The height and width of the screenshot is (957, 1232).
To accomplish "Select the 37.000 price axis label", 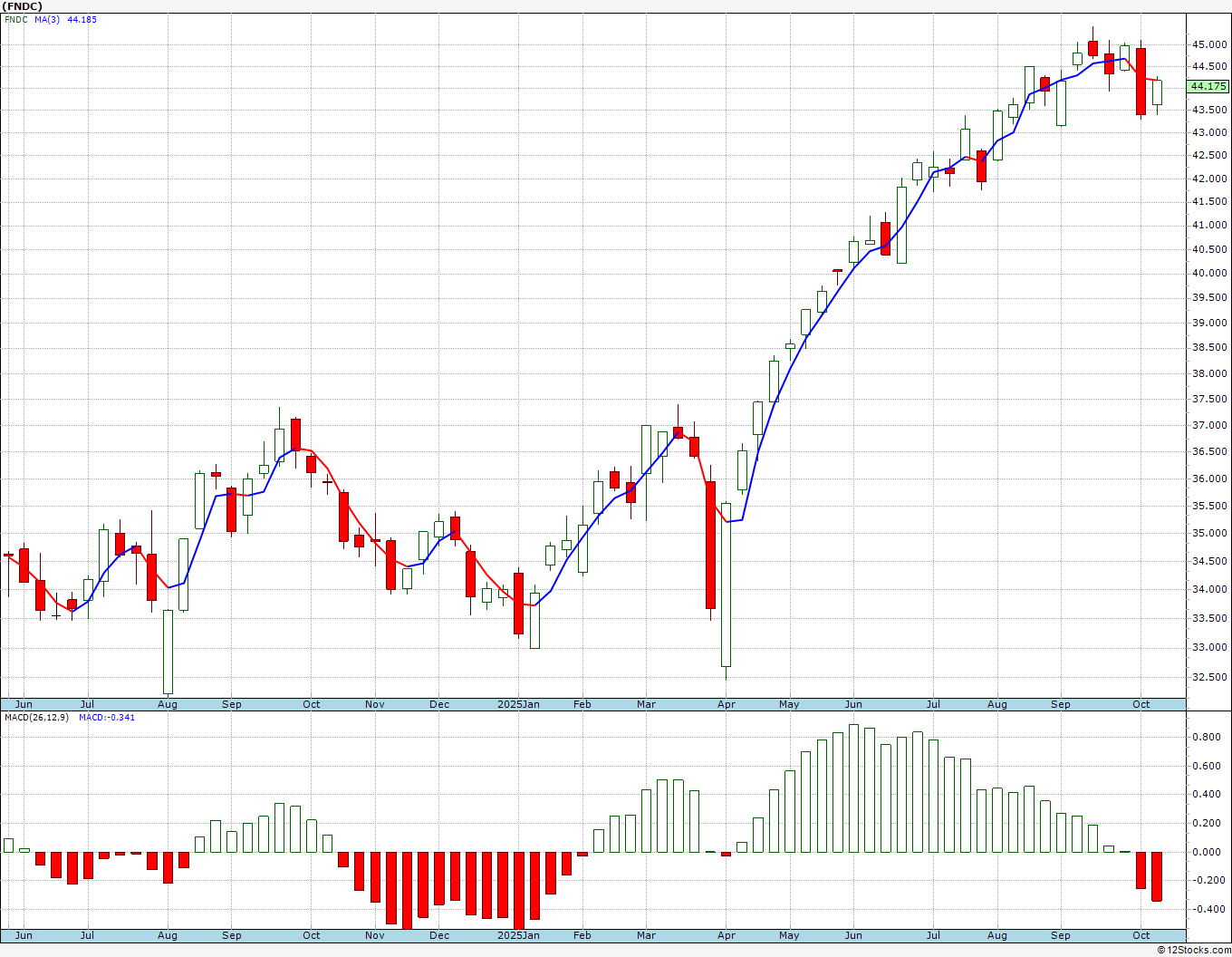I will tap(1209, 425).
